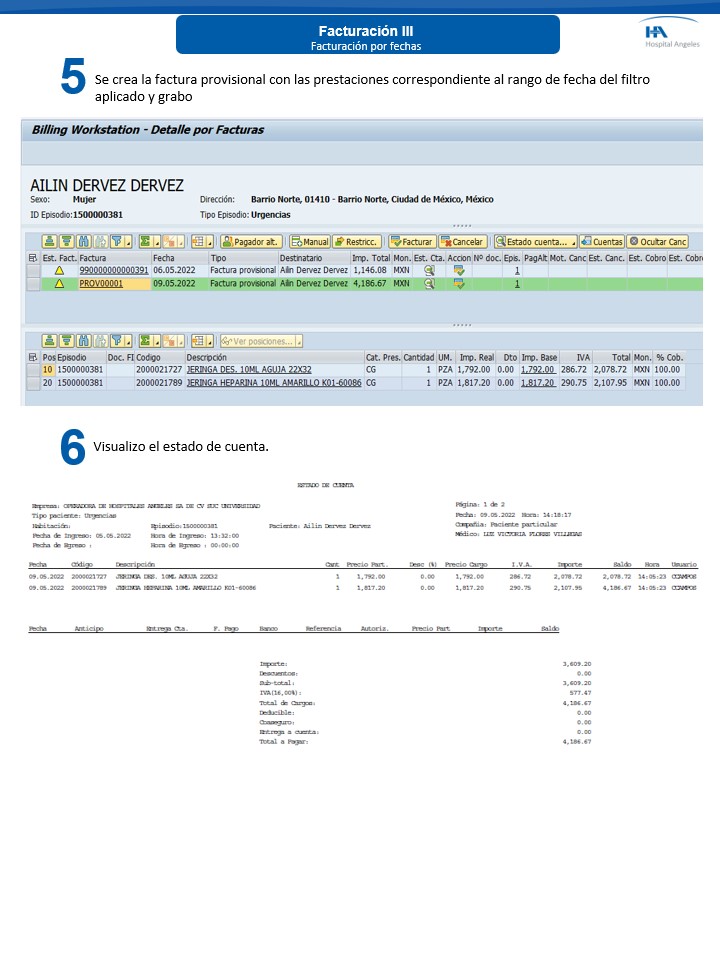Open invoice link 990000000000391
Viewport: 720px width, 960px height.
[x=114, y=270]
